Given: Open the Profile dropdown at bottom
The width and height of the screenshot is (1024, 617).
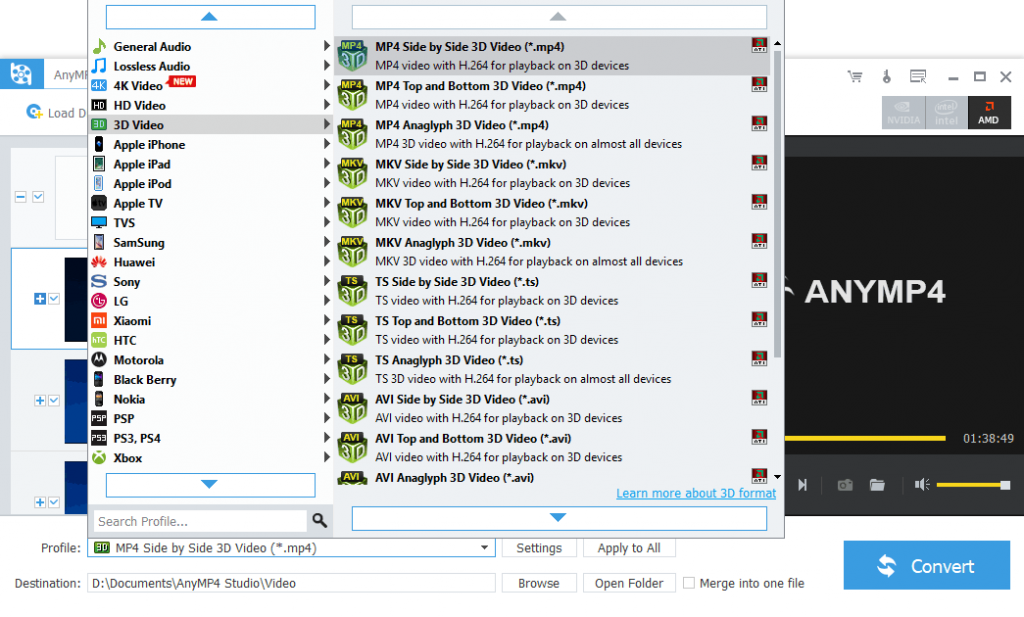Looking at the screenshot, I should pos(485,547).
